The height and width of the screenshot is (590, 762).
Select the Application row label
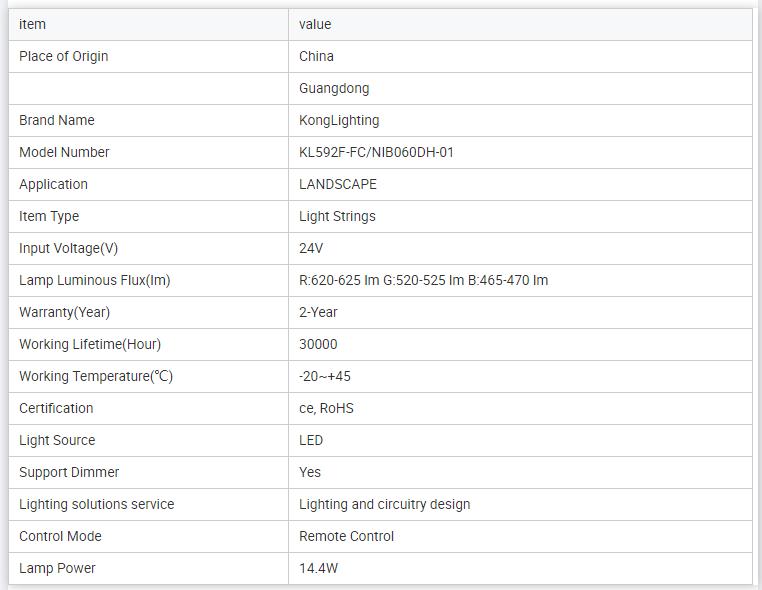pyautogui.click(x=54, y=184)
